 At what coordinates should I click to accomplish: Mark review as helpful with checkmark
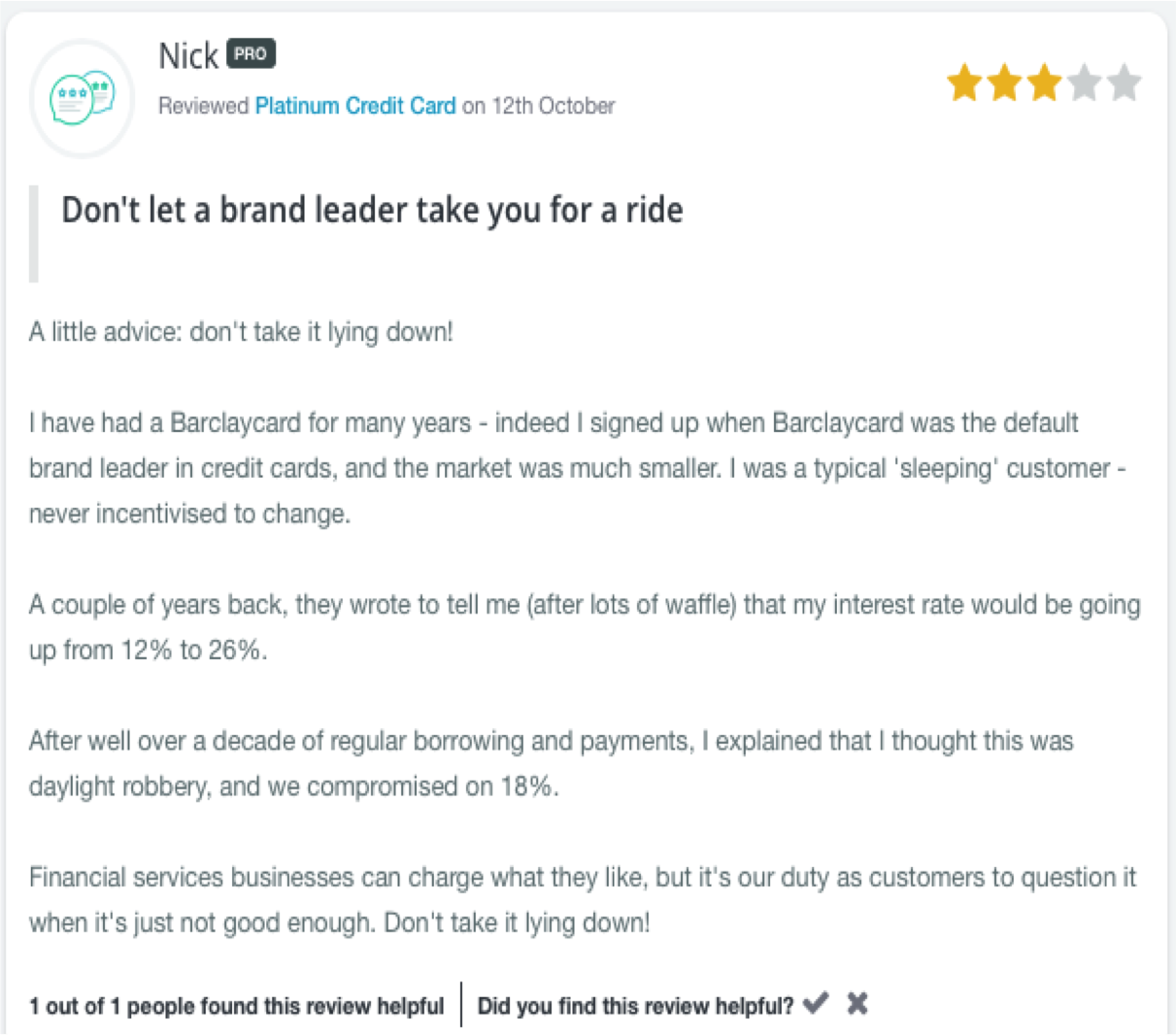point(817,1003)
